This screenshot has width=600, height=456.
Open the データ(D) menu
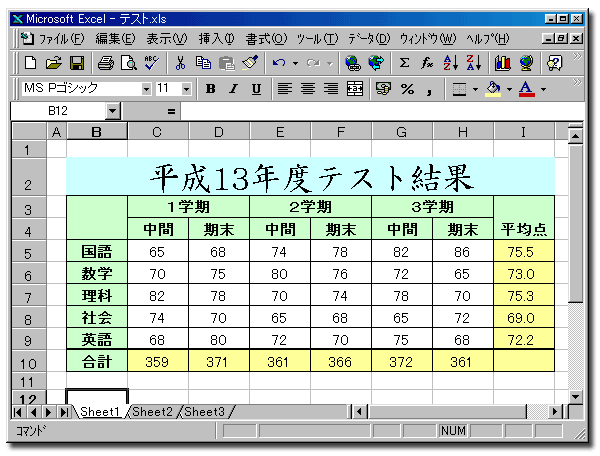369,38
